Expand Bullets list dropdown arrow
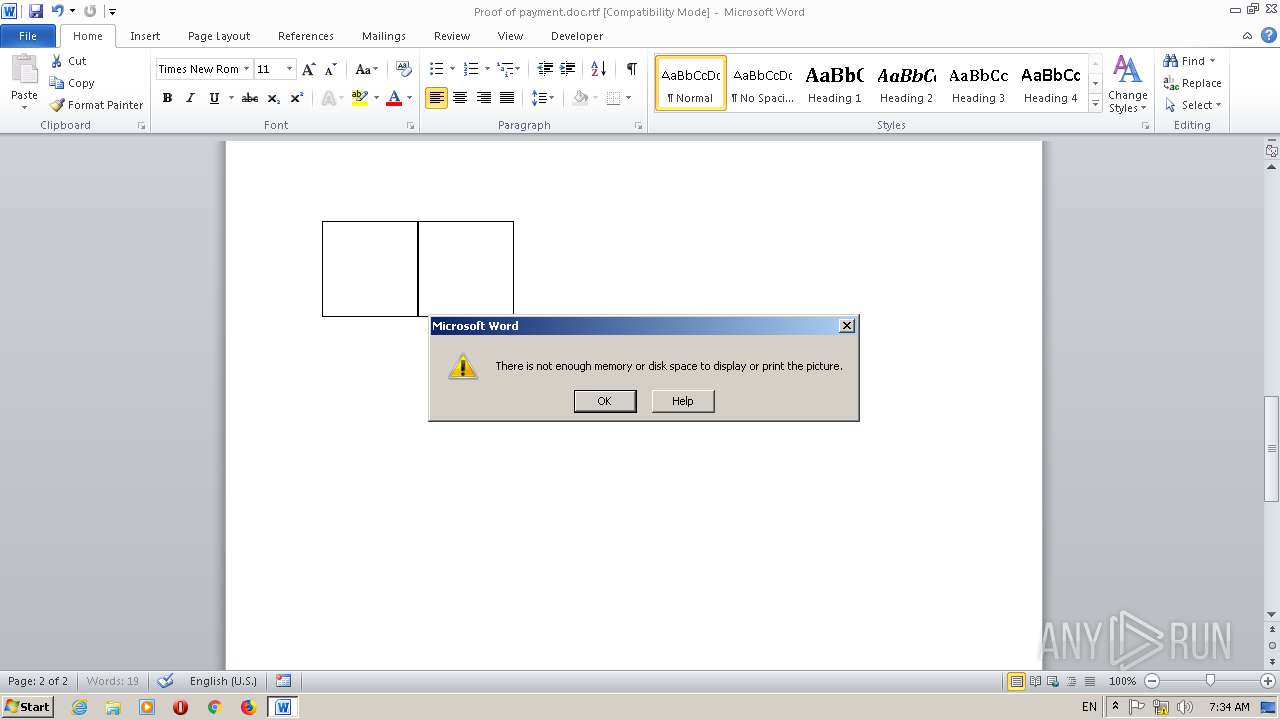This screenshot has width=1280, height=720. point(452,69)
